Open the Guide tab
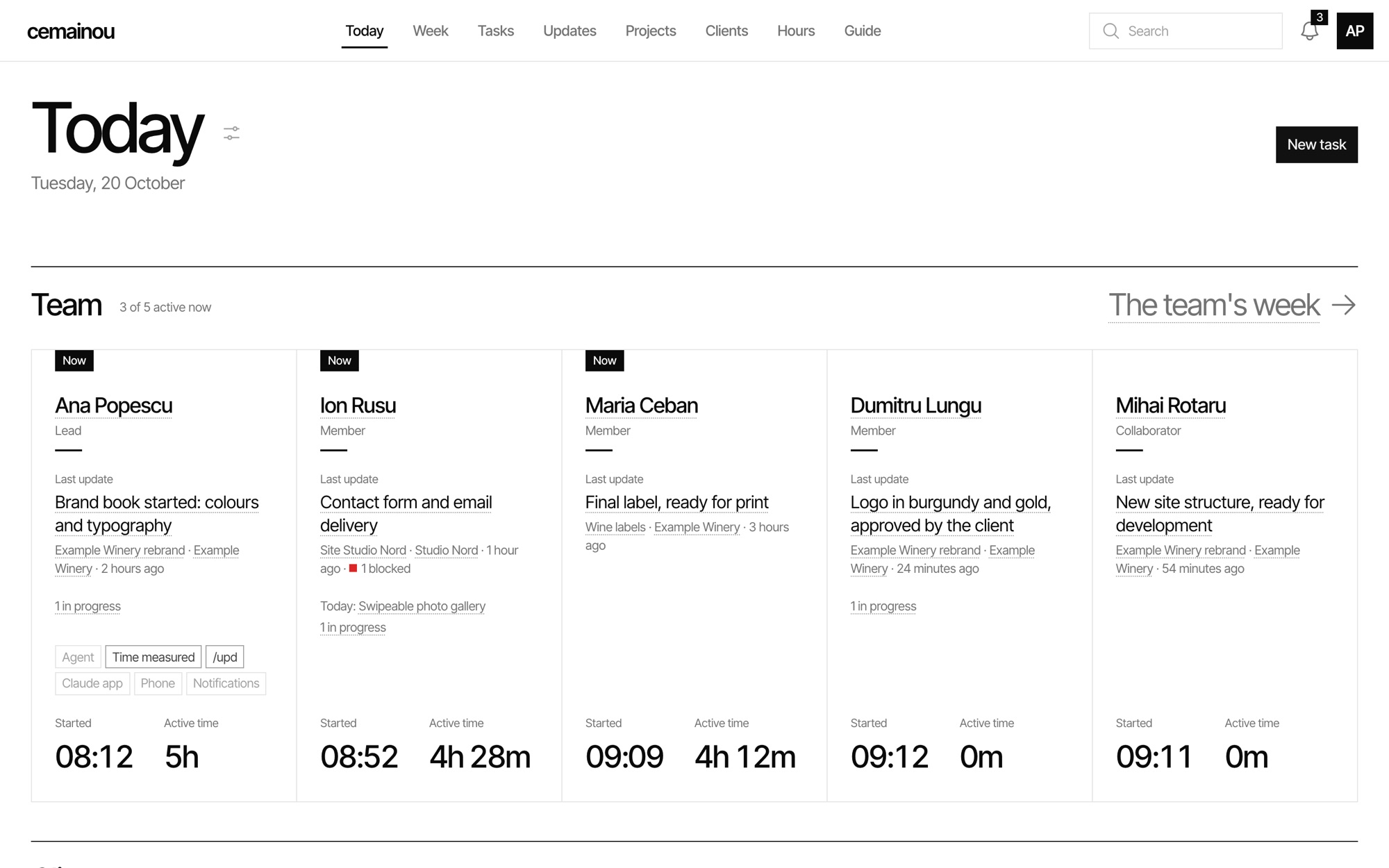This screenshot has height=868, width=1389. (863, 31)
